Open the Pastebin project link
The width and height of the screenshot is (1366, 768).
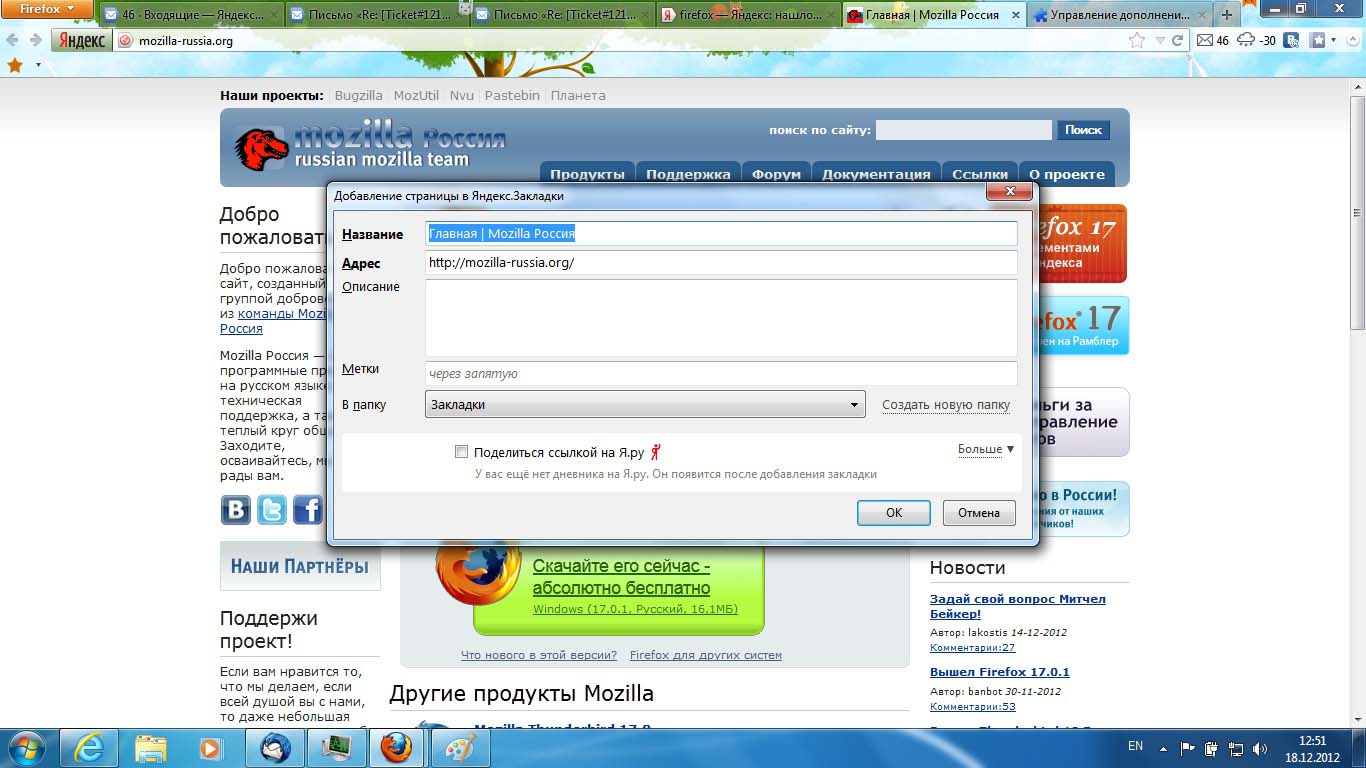pyautogui.click(x=512, y=95)
